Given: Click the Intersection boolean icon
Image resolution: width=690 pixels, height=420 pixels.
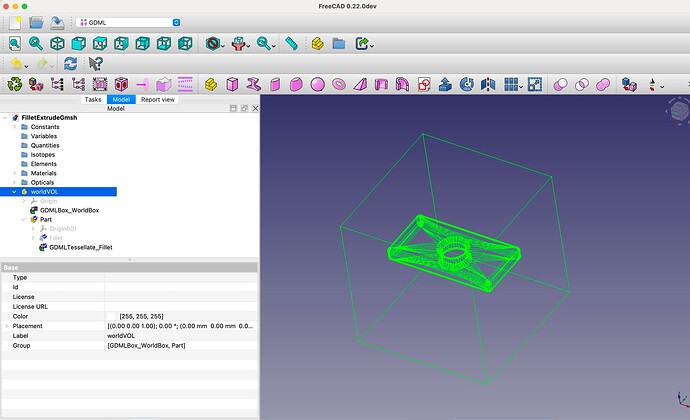Looking at the screenshot, I should click(582, 84).
